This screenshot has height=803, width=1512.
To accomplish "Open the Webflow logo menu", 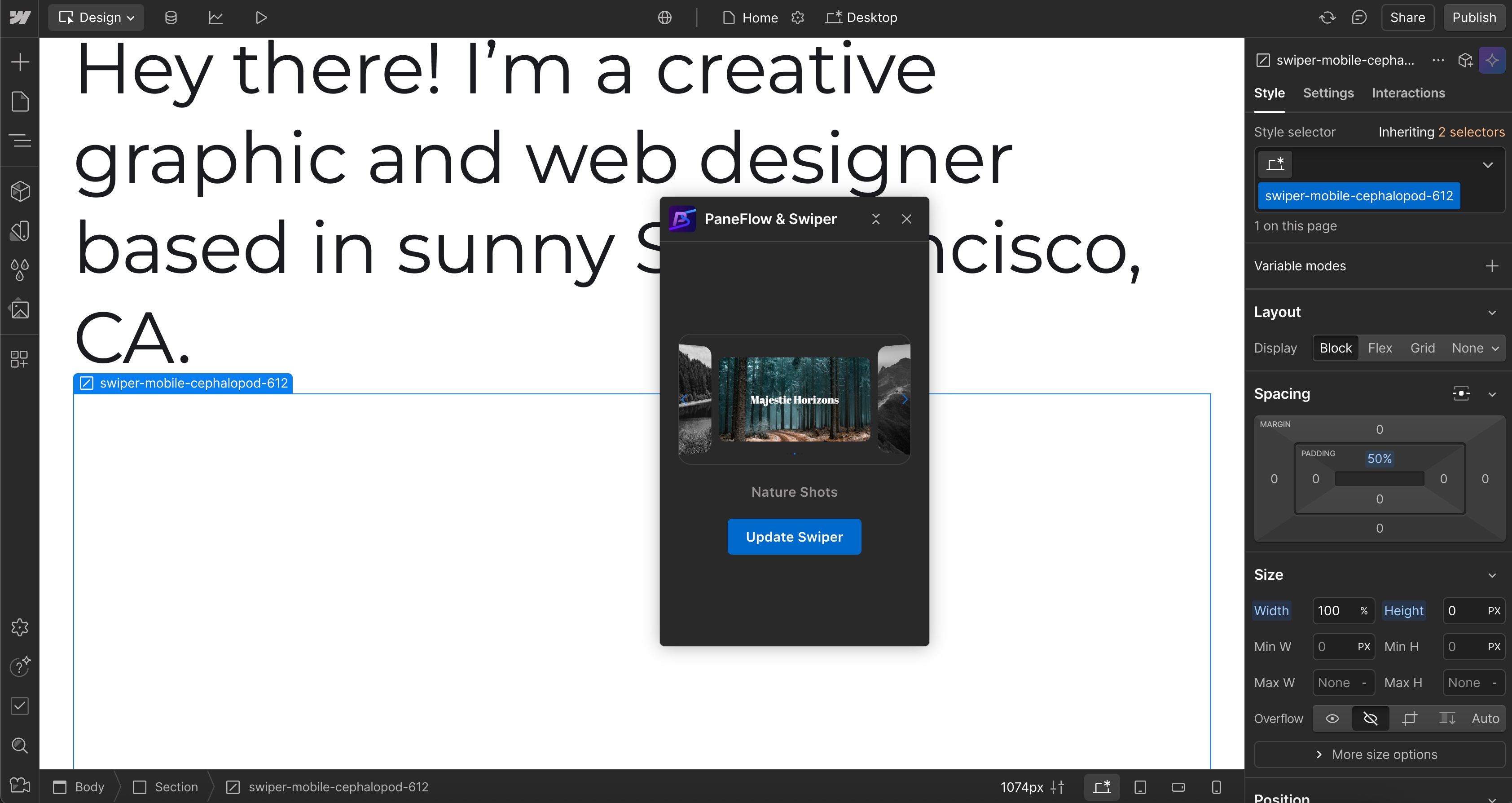I will click(20, 18).
